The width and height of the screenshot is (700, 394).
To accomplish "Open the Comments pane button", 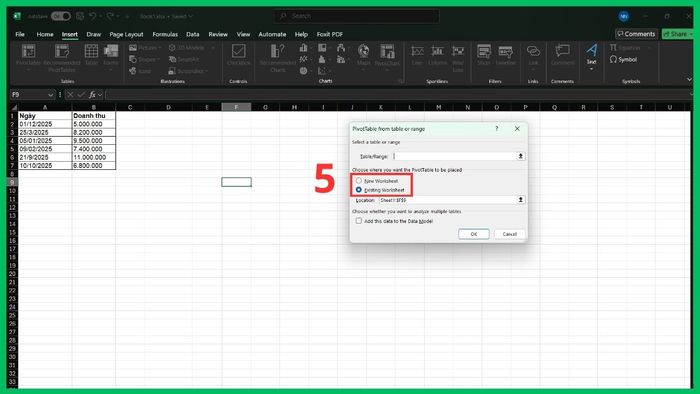I will tap(636, 34).
